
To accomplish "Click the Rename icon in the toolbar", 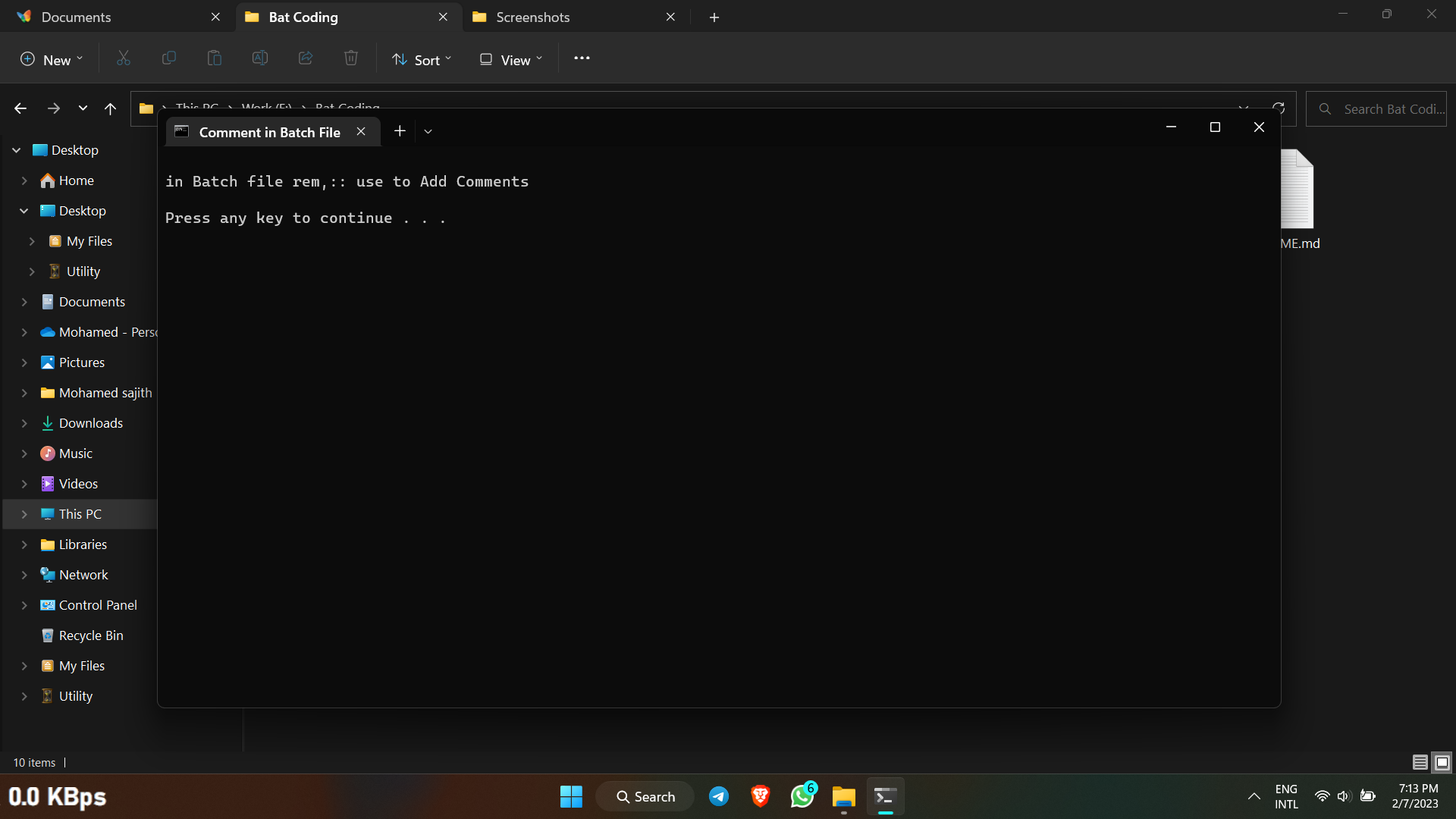I will [260, 58].
